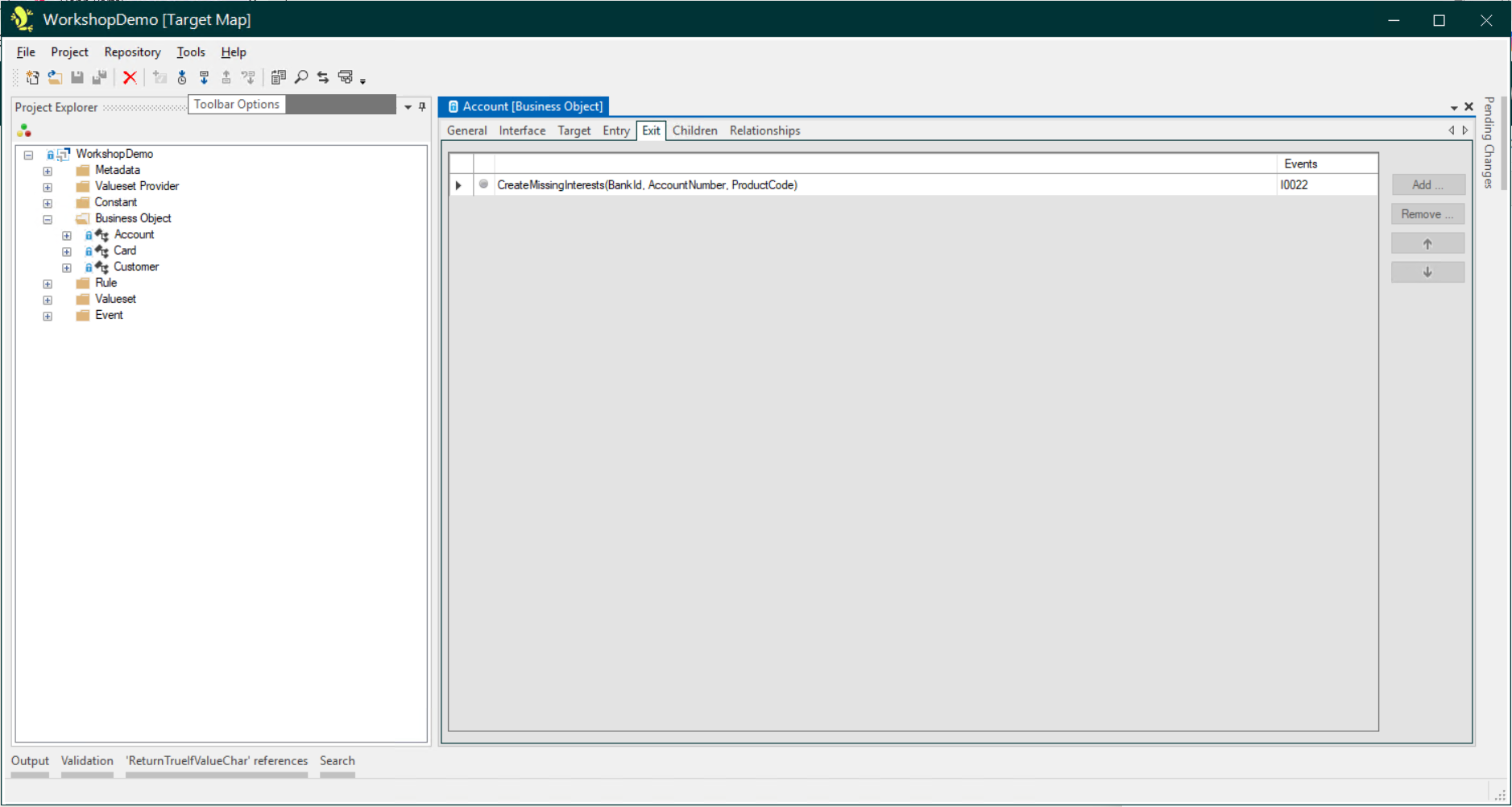Switch to the Relationships tab

pos(764,130)
